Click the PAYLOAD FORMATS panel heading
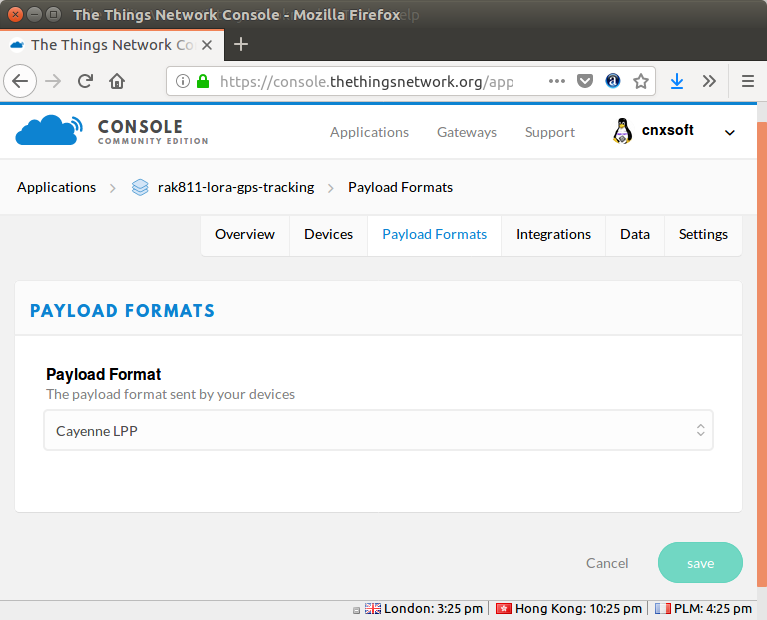The height and width of the screenshot is (620, 767). (122, 311)
